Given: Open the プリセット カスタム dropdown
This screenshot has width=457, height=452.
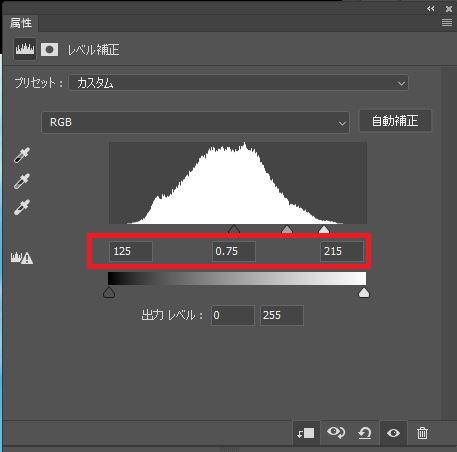Looking at the screenshot, I should point(239,83).
